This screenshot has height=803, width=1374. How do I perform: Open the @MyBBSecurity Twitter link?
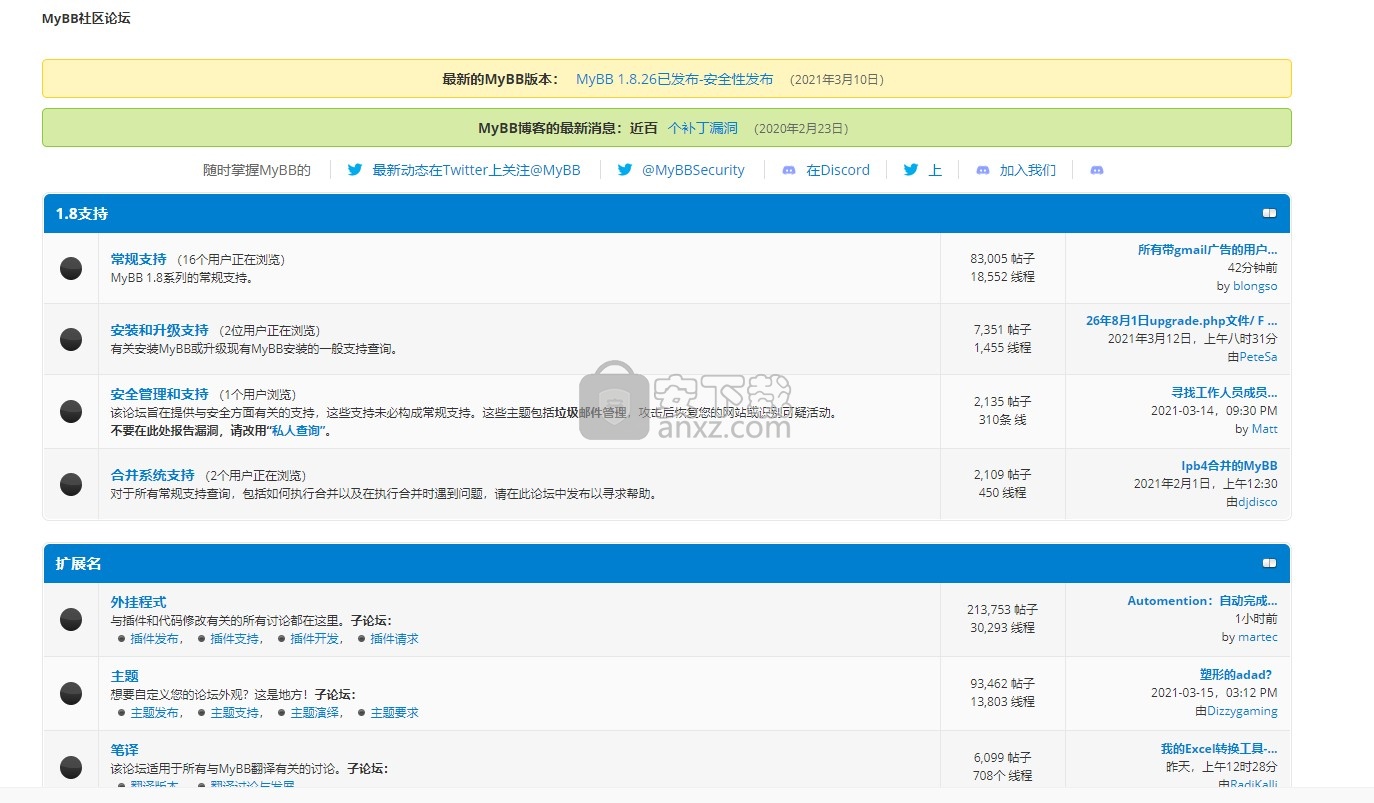pos(693,170)
